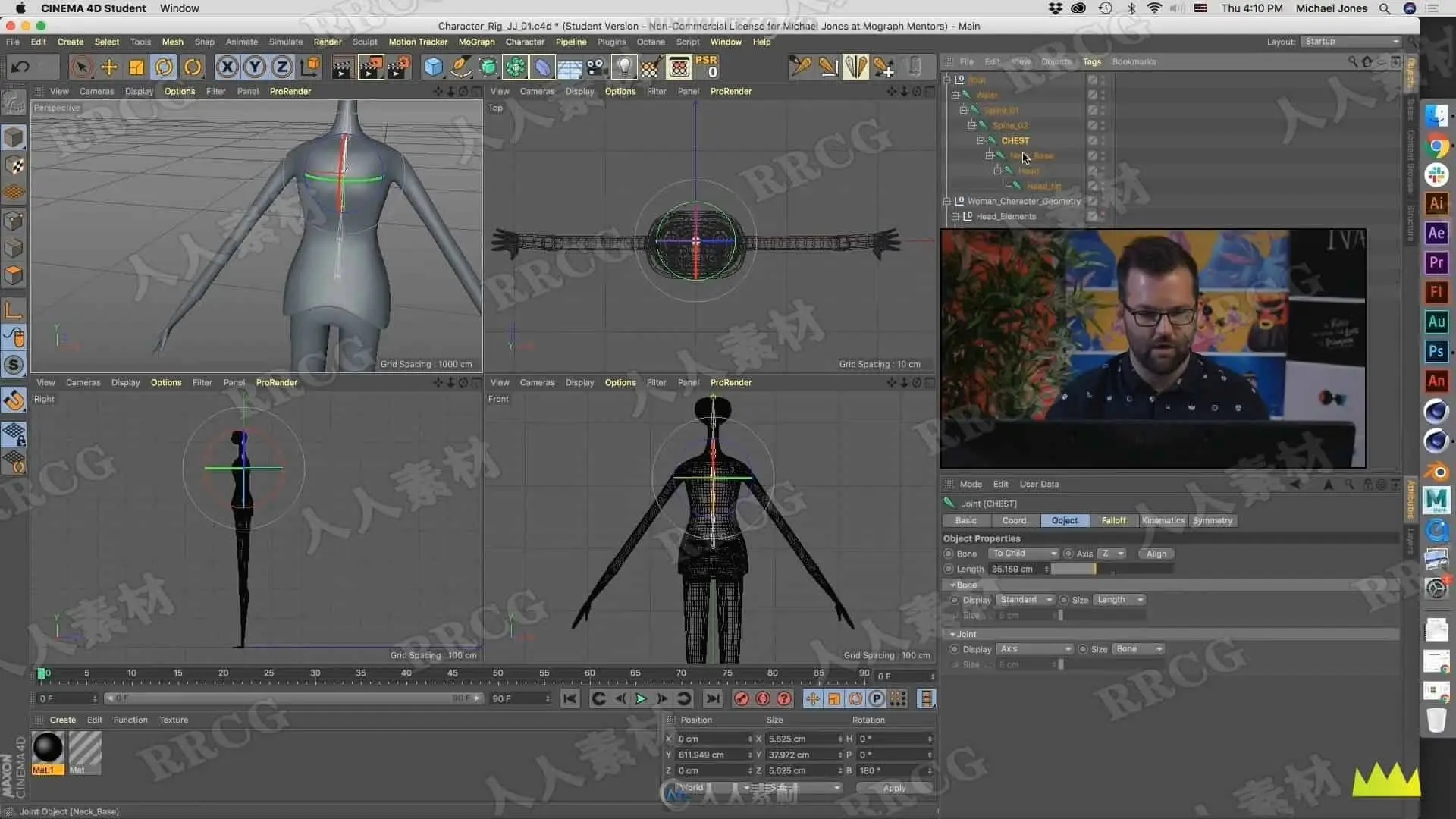
Task: Open the Character menu
Action: (x=524, y=42)
